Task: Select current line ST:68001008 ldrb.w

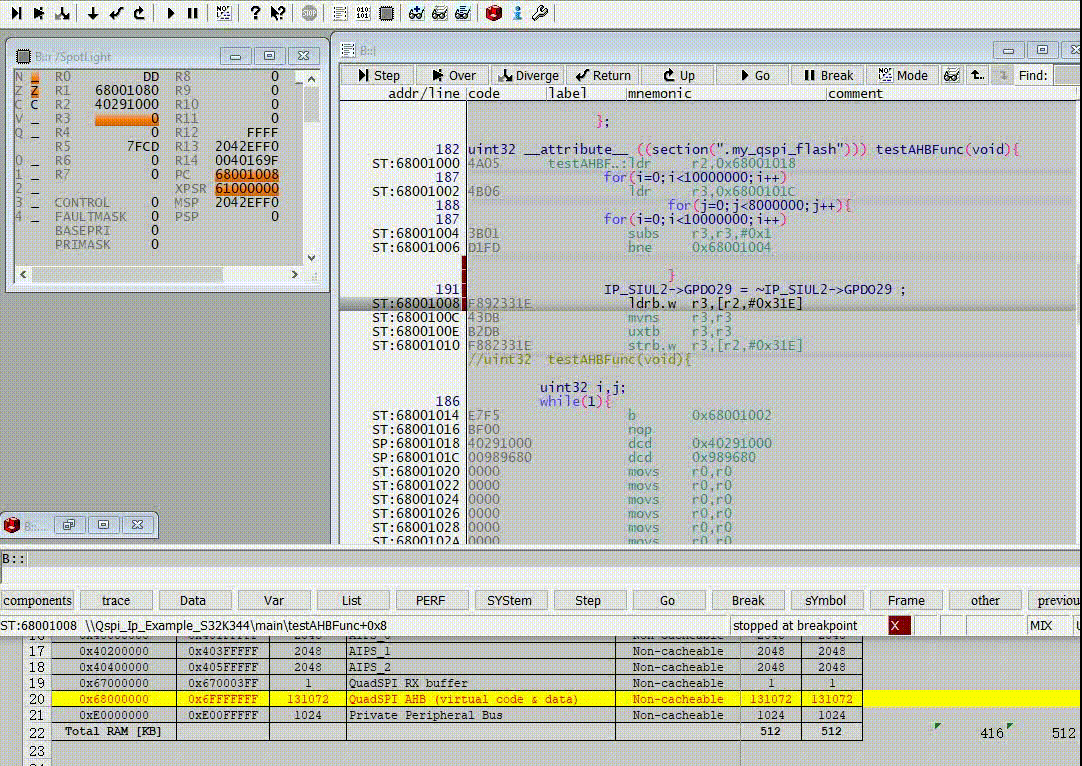Action: tap(709, 304)
